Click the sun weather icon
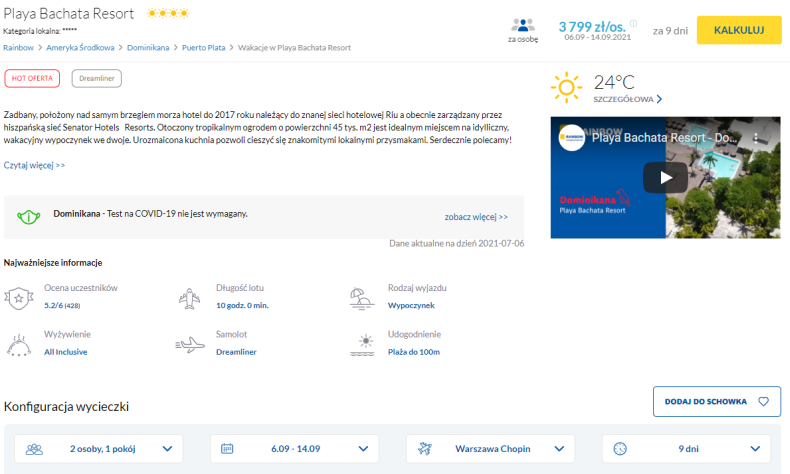 tap(566, 87)
